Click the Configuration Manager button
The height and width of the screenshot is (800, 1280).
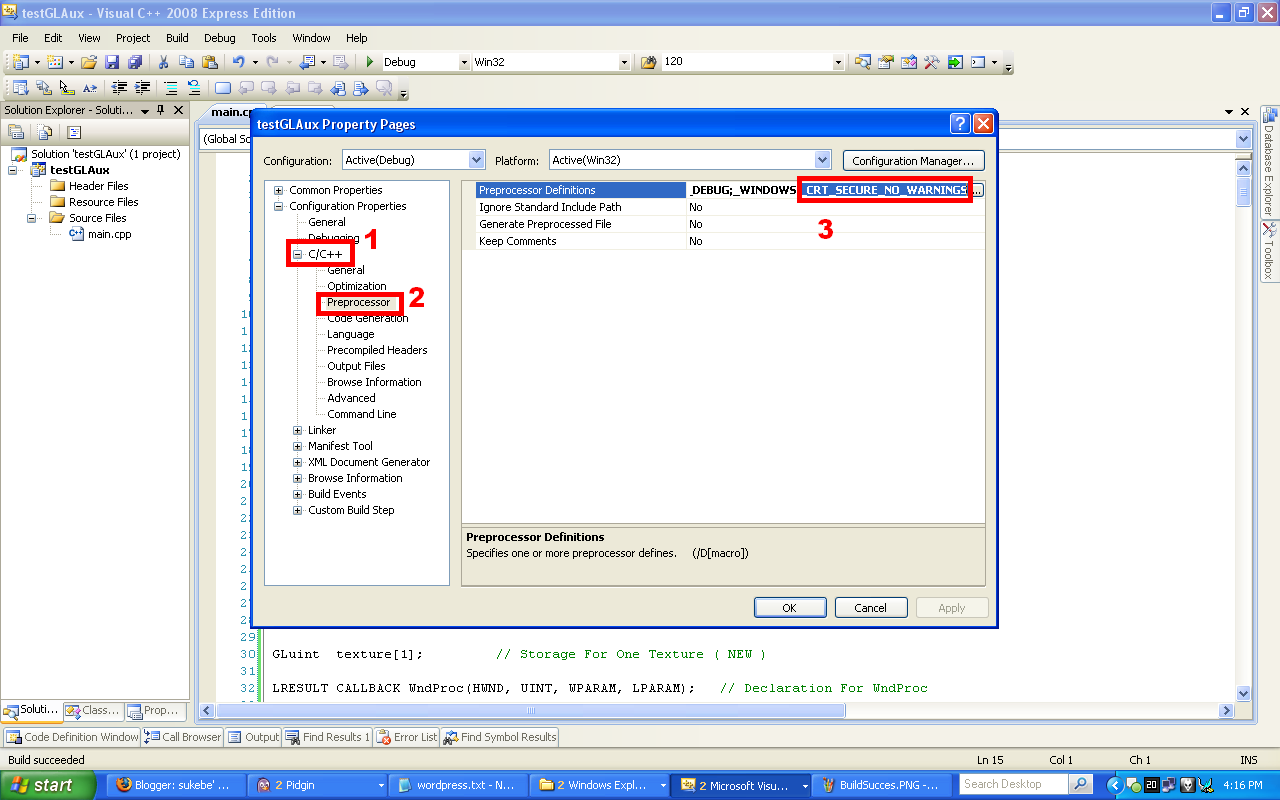(913, 160)
